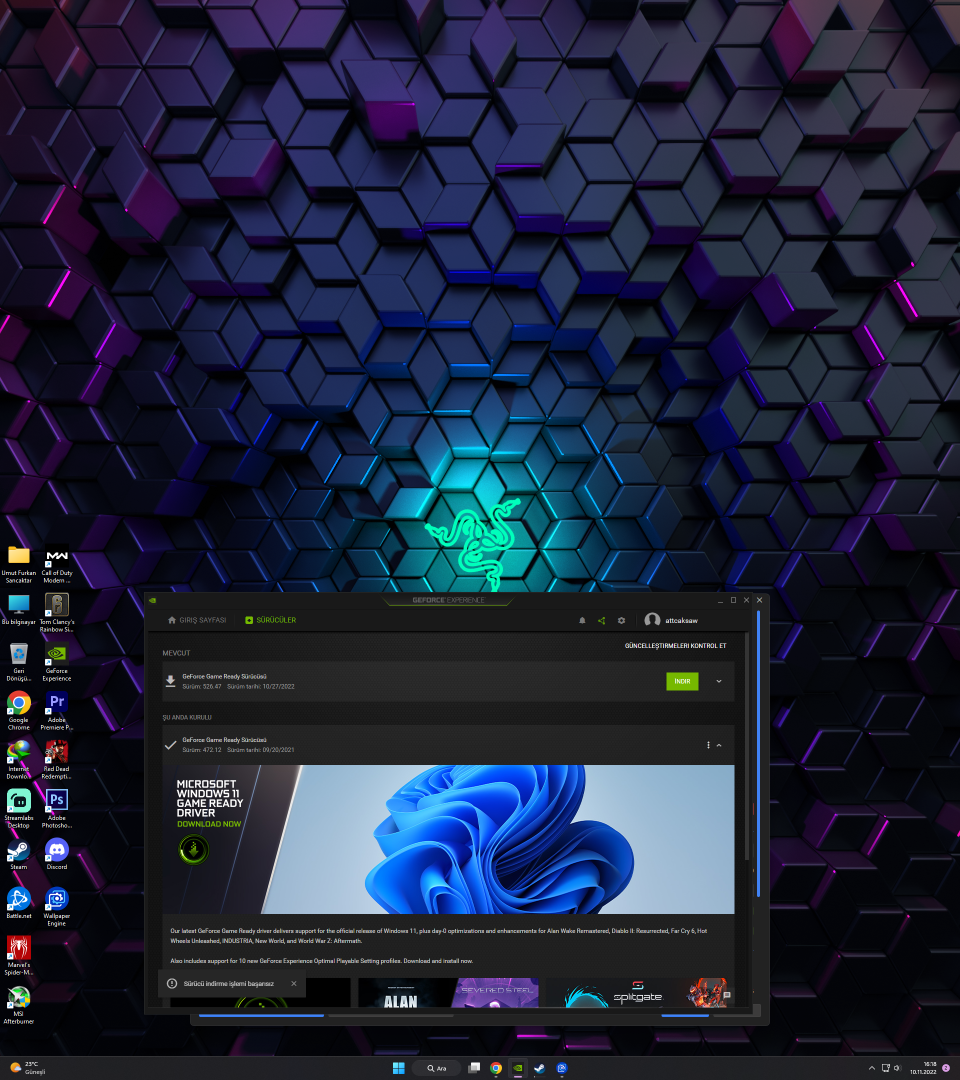Click the green share icon

coord(601,621)
